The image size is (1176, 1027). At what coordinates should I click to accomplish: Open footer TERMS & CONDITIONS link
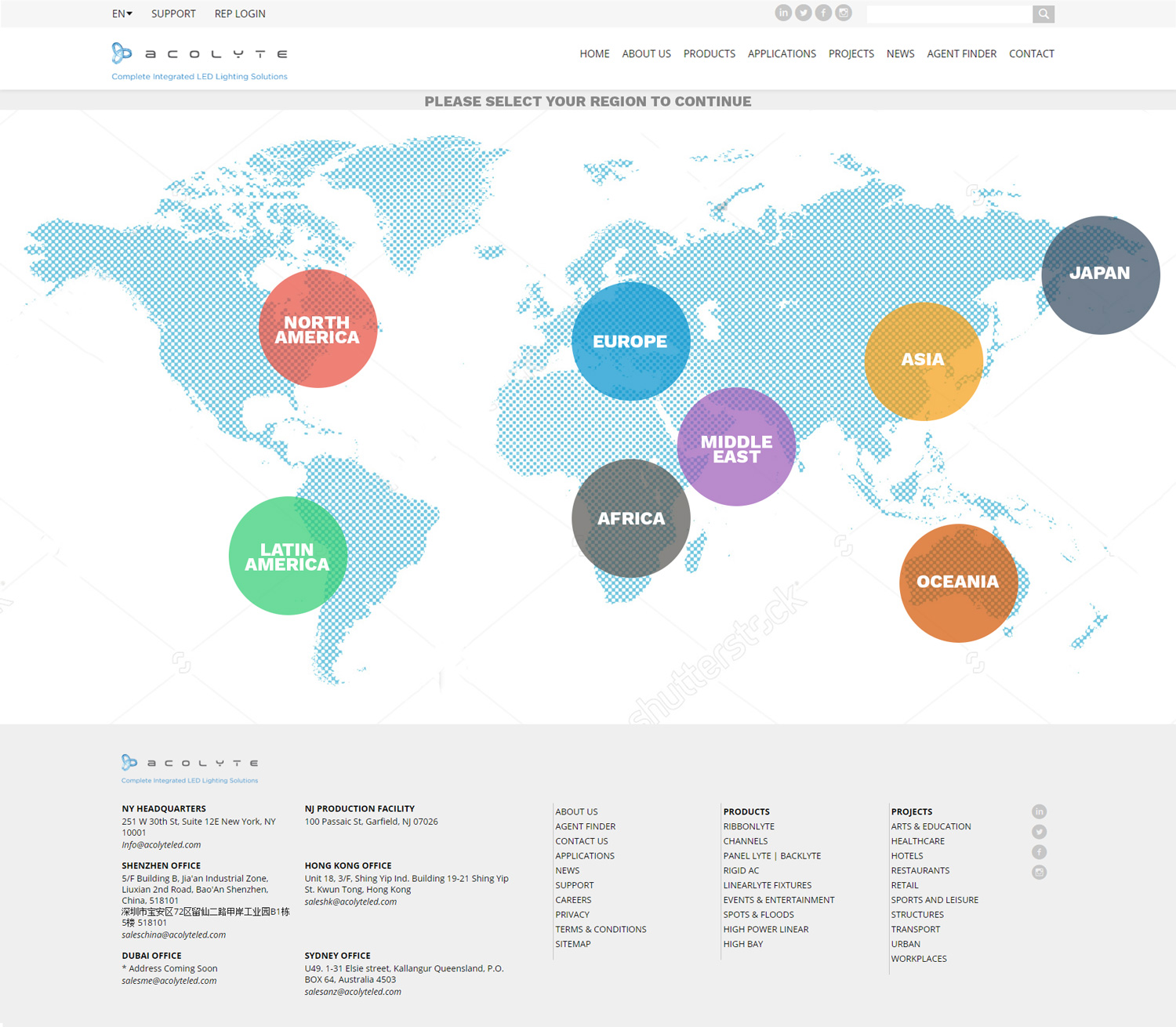[601, 929]
